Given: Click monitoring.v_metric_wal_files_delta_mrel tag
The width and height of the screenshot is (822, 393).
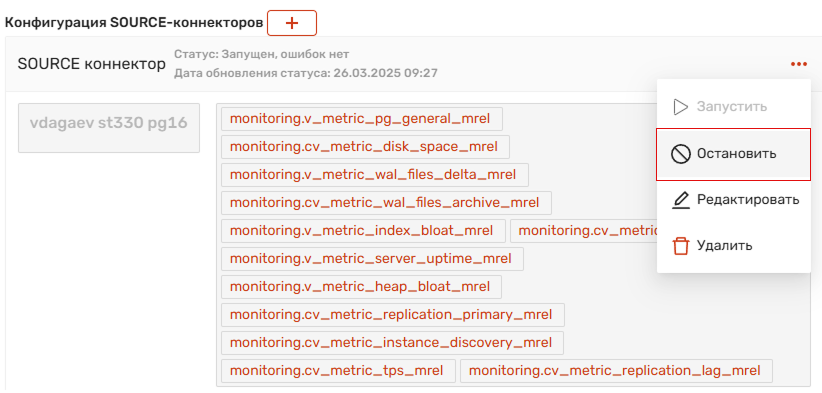Looking at the screenshot, I should point(375,174).
